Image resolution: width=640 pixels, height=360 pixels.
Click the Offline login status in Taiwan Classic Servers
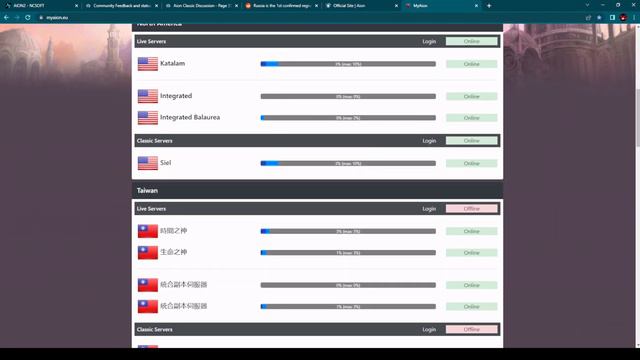pos(471,329)
